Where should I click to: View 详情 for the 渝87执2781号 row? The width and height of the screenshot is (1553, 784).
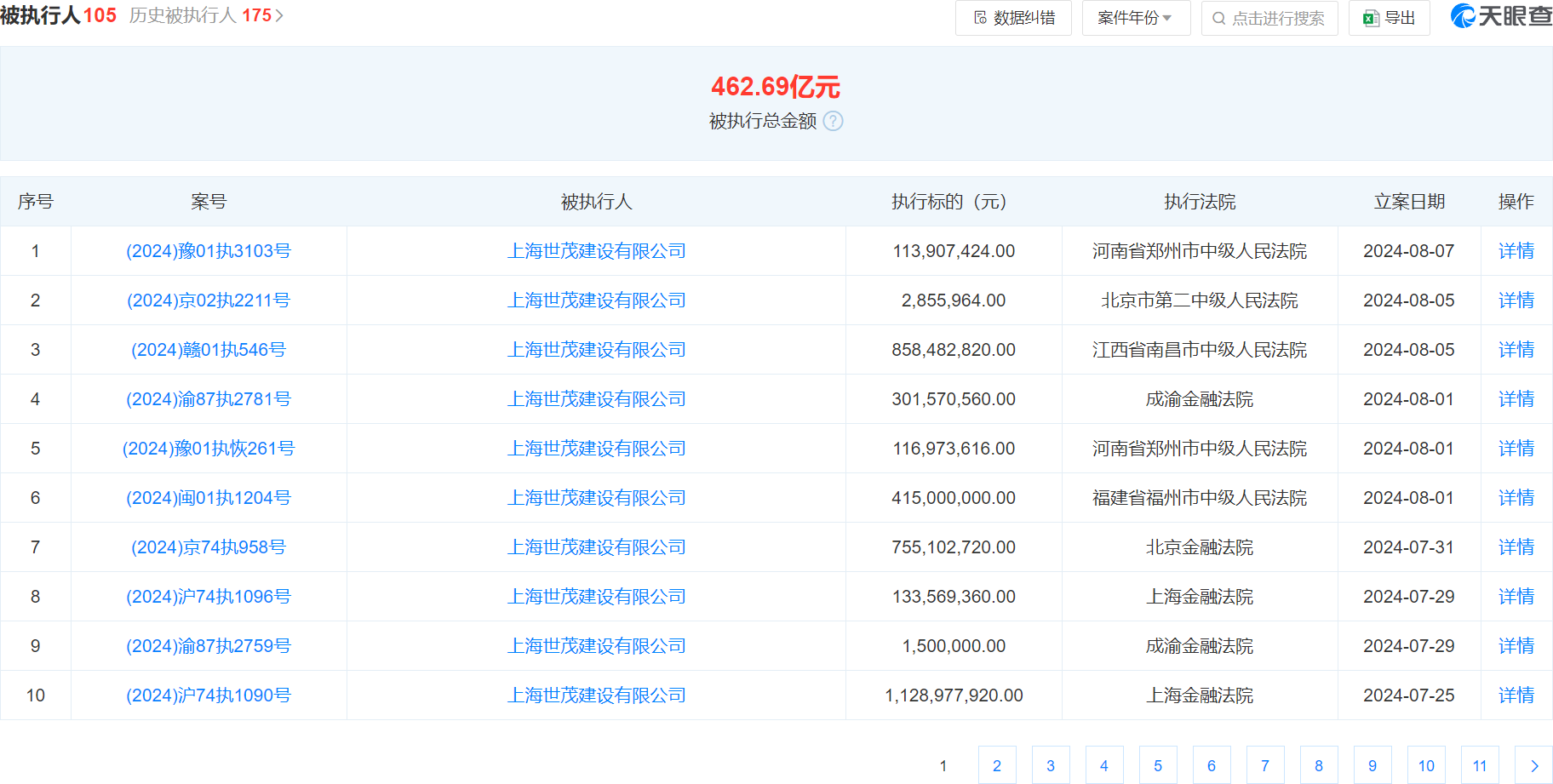click(x=1516, y=399)
